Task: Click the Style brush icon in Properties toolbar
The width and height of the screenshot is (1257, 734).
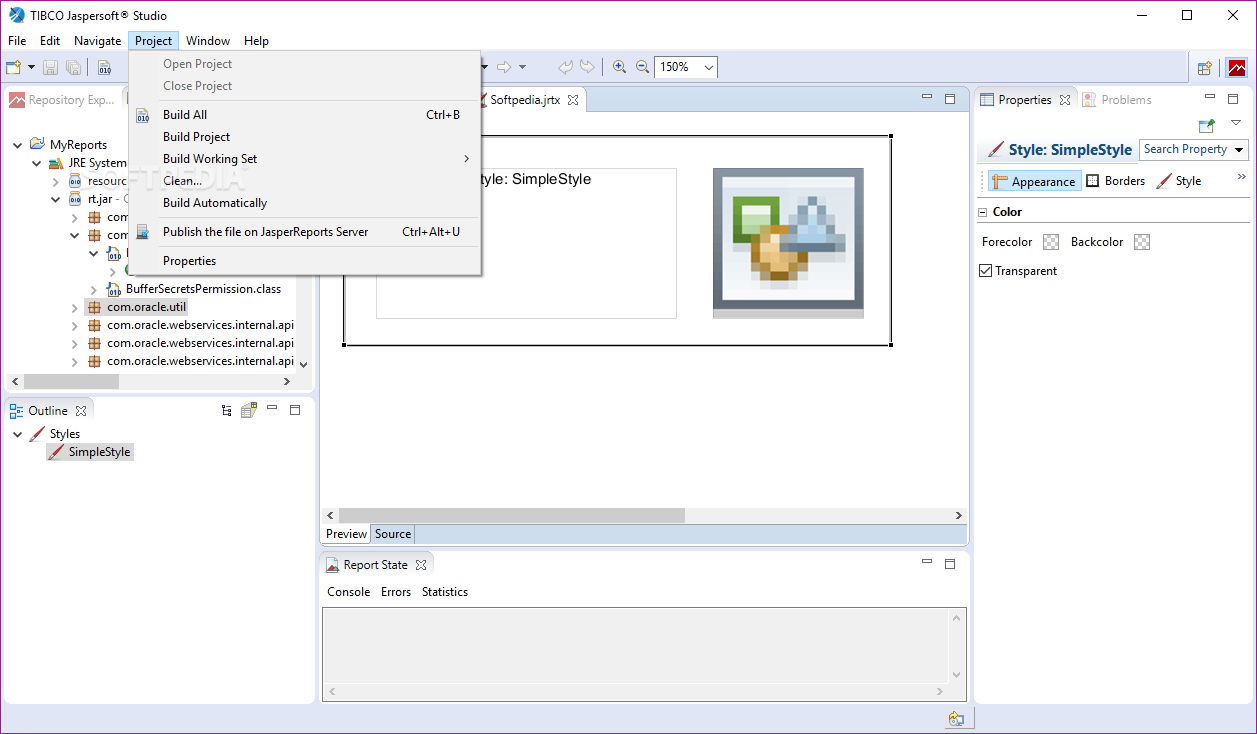Action: [x=1164, y=181]
